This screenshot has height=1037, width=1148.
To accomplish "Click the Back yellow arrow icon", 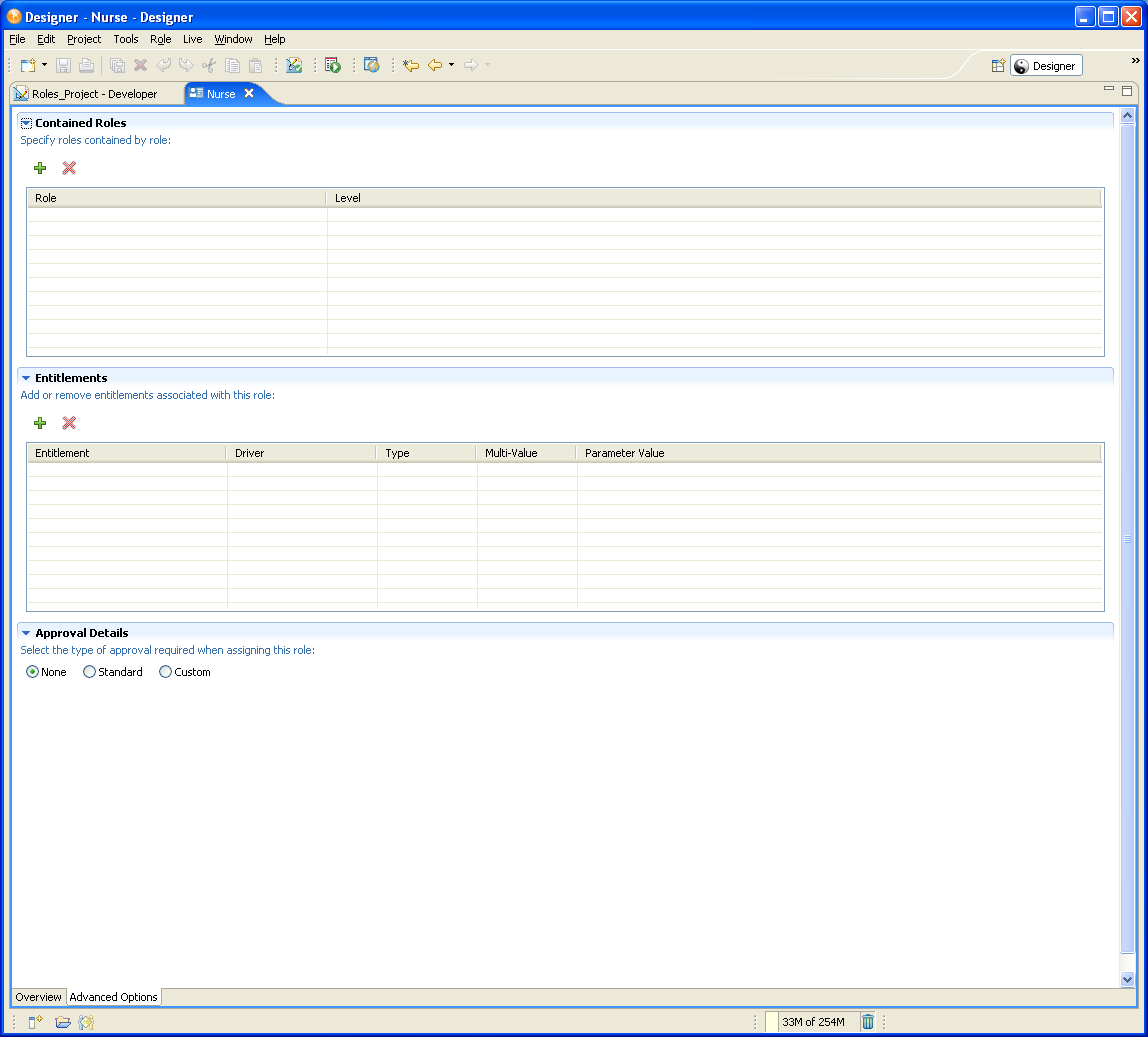I will (435, 65).
